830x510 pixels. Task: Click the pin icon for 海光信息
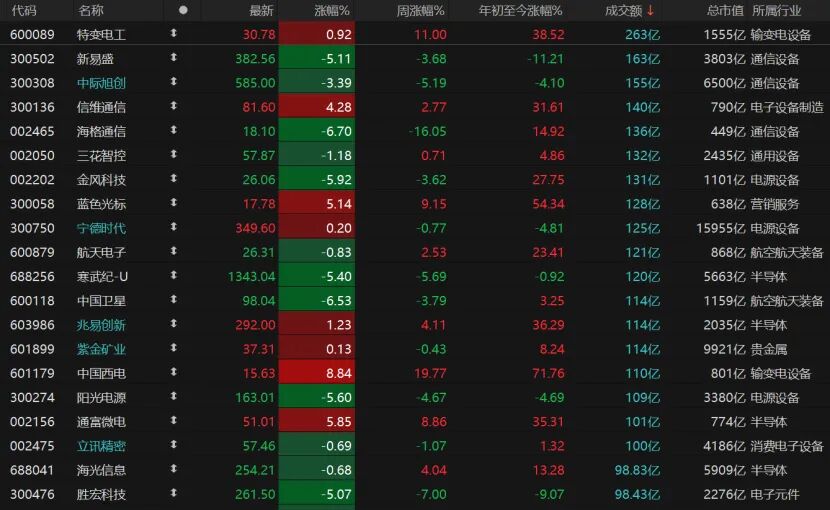[x=173, y=469]
